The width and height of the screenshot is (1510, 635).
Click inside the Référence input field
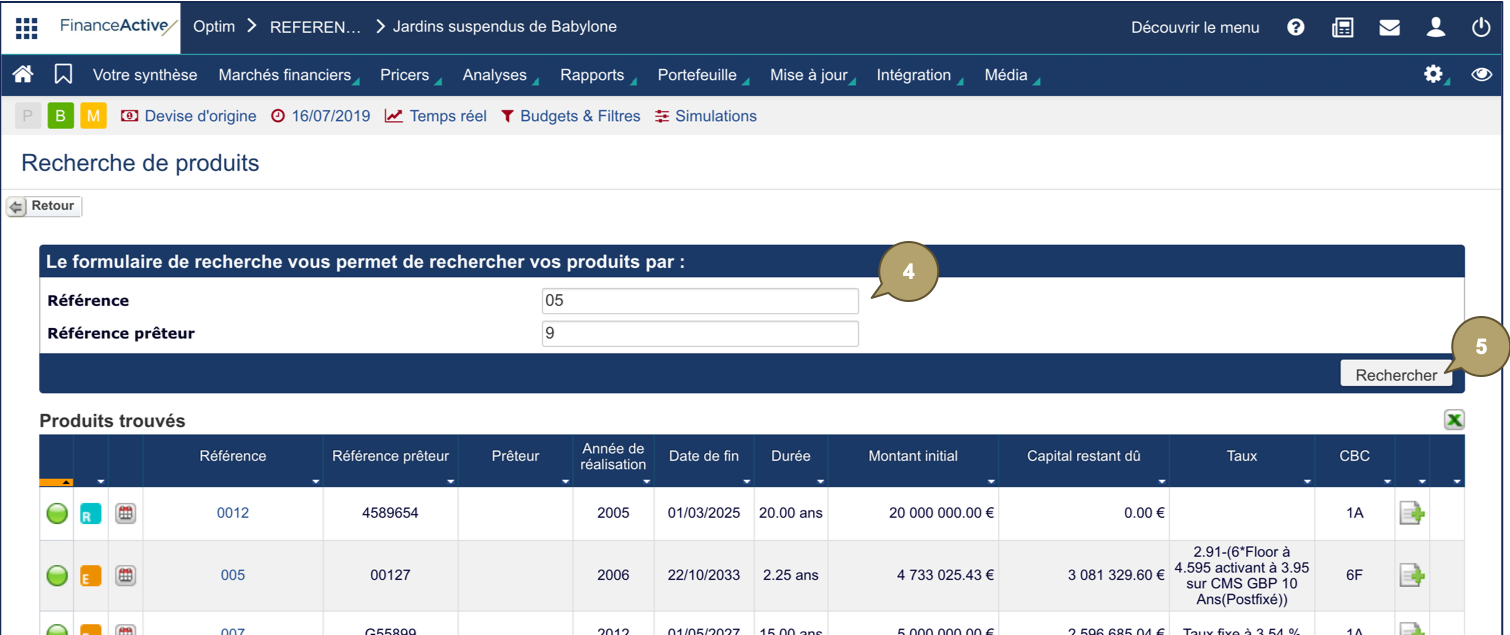click(x=700, y=300)
